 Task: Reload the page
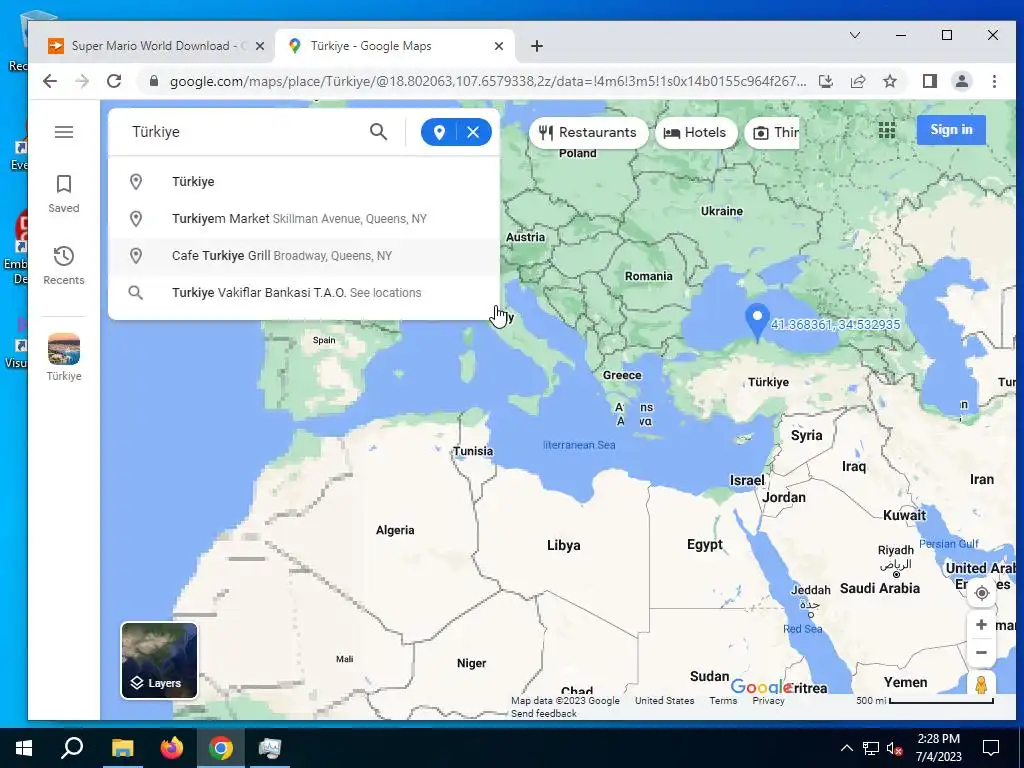(114, 81)
